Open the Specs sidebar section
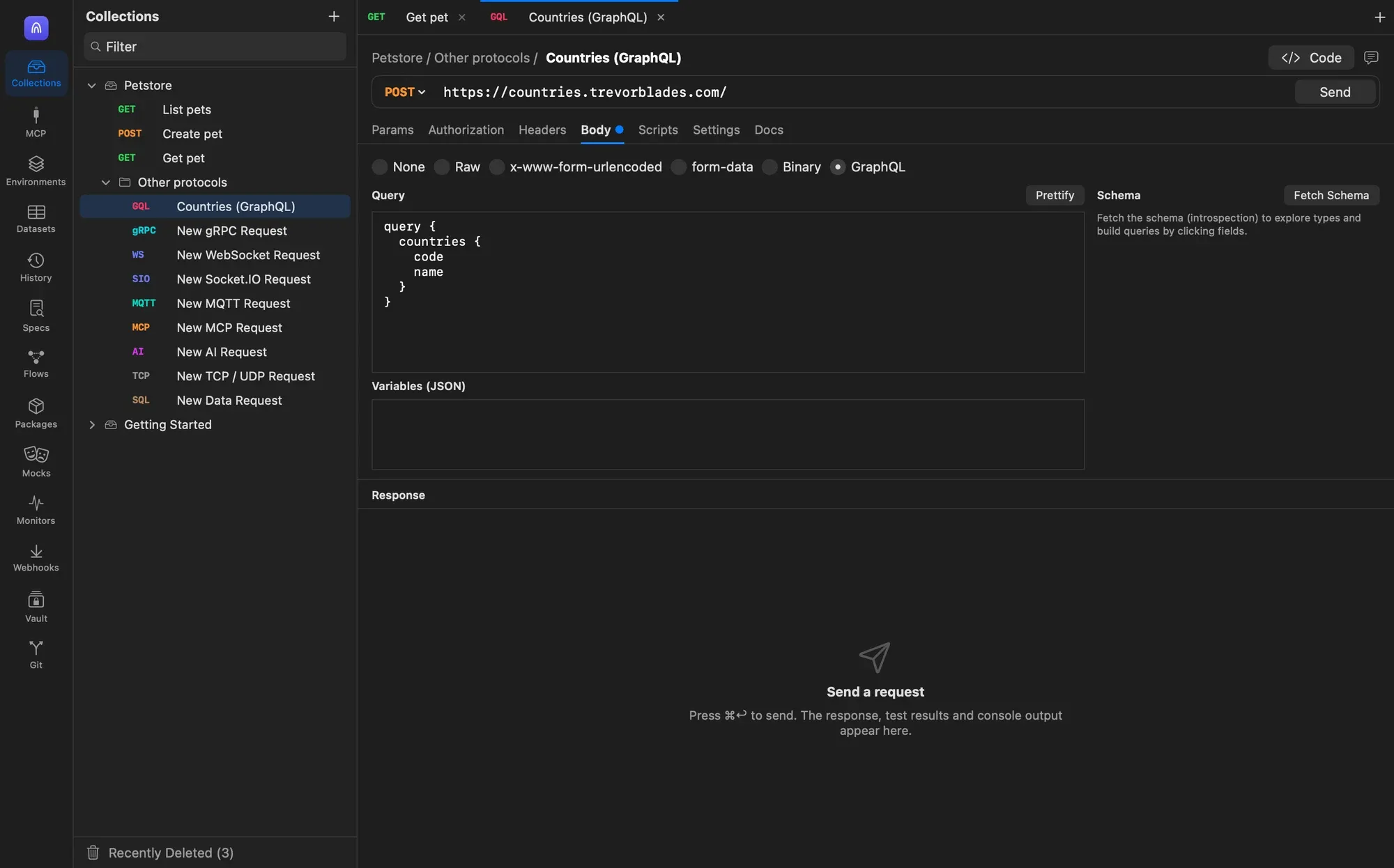This screenshot has height=868, width=1394. [x=36, y=316]
